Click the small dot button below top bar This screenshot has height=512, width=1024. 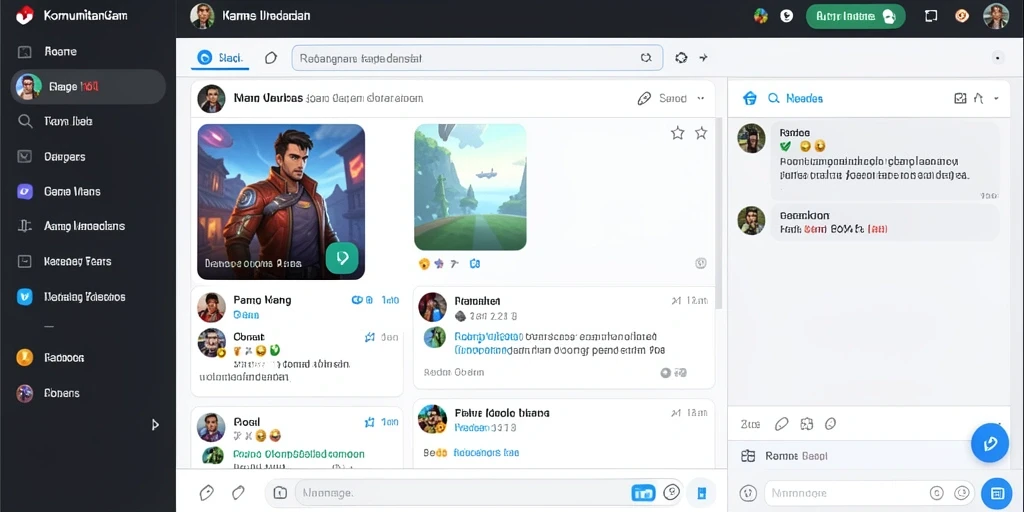(x=997, y=57)
